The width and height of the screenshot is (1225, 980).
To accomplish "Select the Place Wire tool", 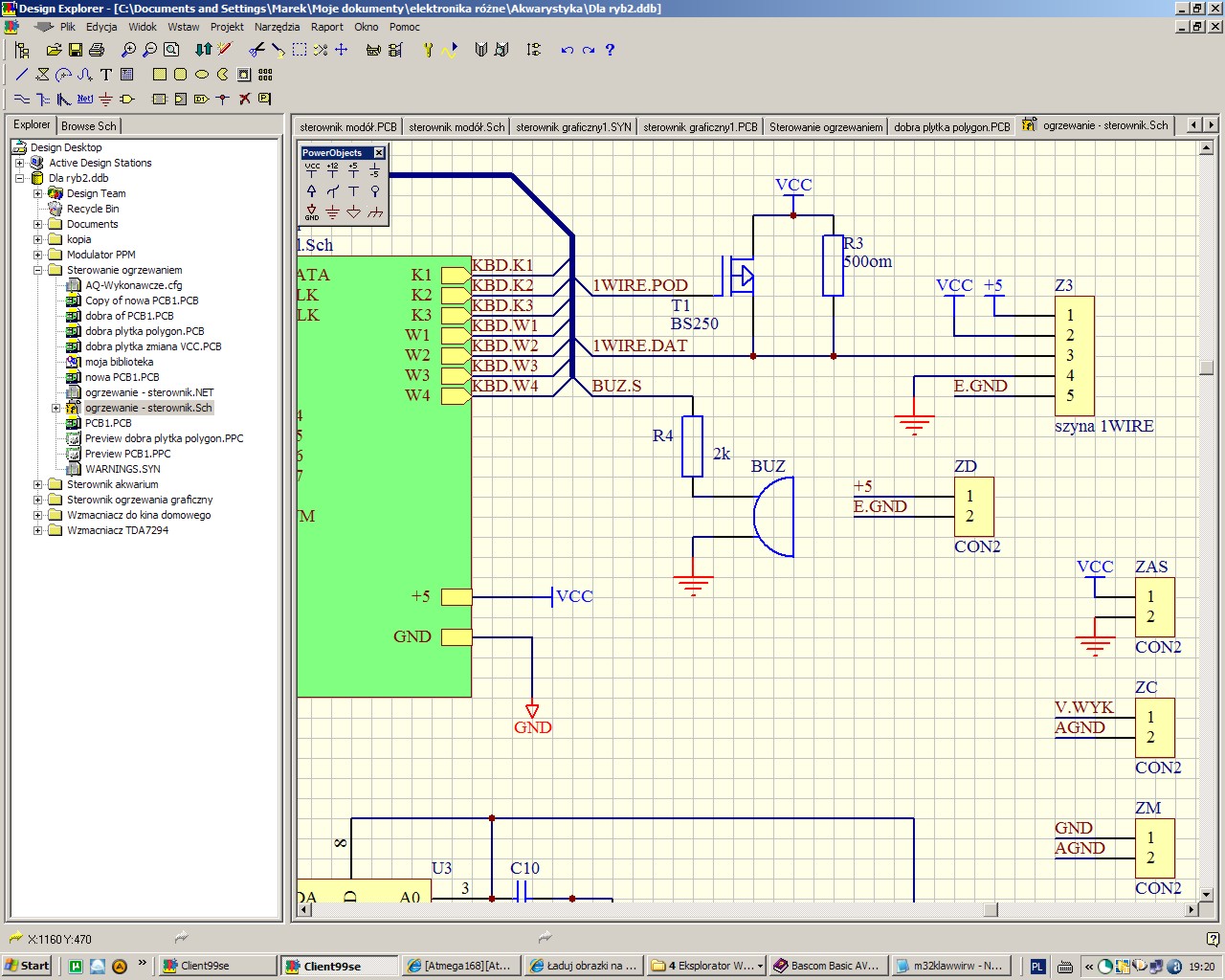I will pos(22,99).
